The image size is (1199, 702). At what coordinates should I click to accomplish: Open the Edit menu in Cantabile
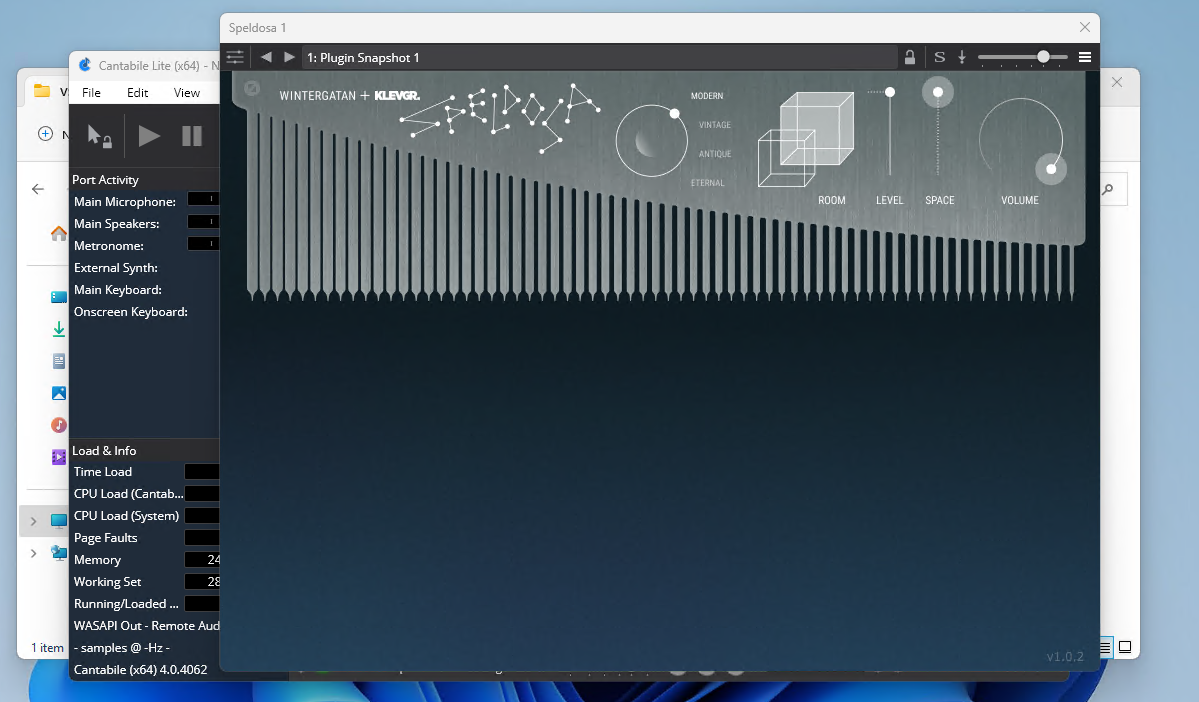[x=137, y=93]
